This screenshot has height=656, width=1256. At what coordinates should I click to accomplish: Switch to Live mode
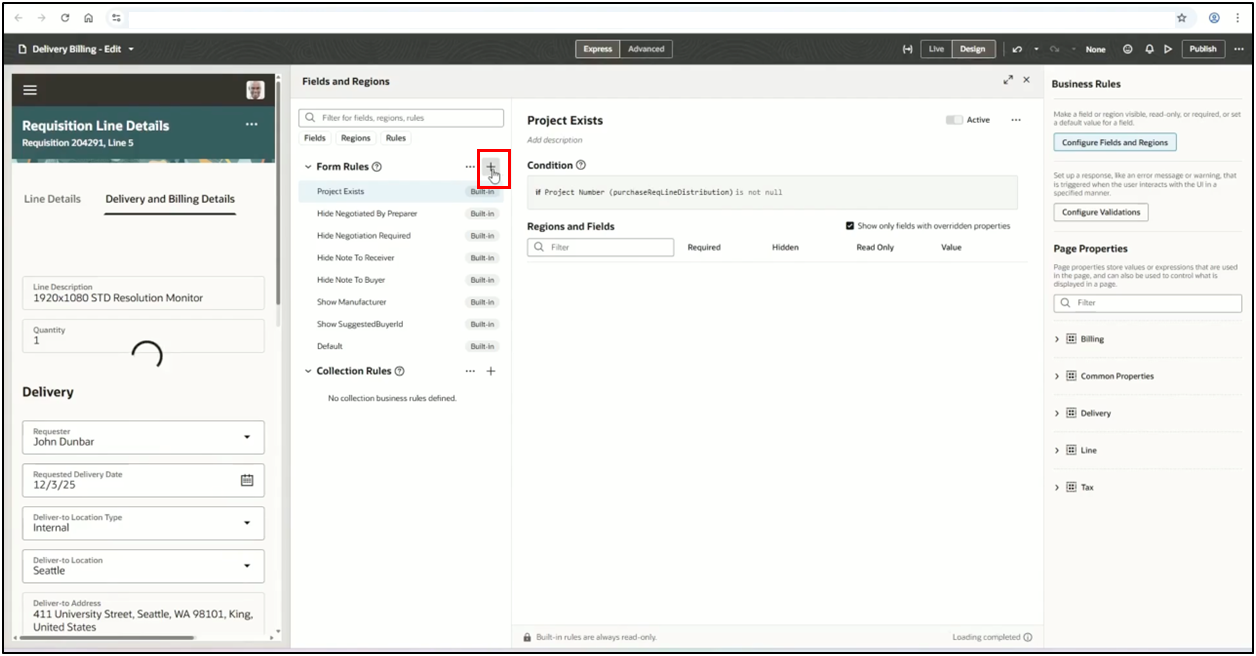coord(936,49)
